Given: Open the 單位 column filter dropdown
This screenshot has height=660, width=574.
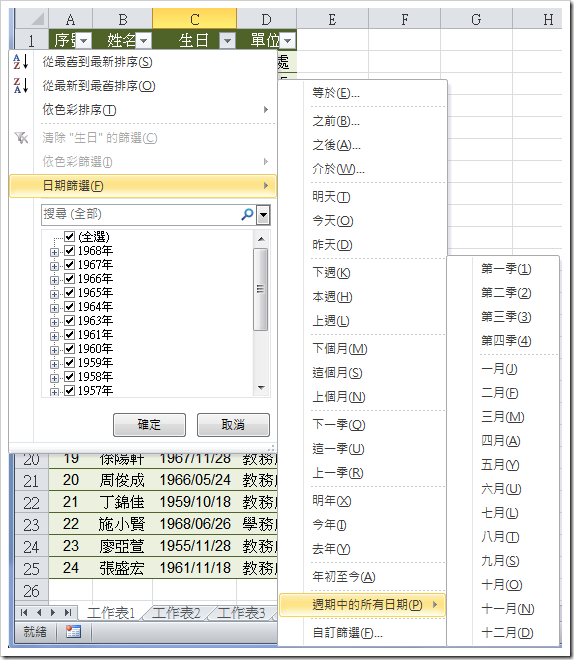Looking at the screenshot, I should click(288, 41).
